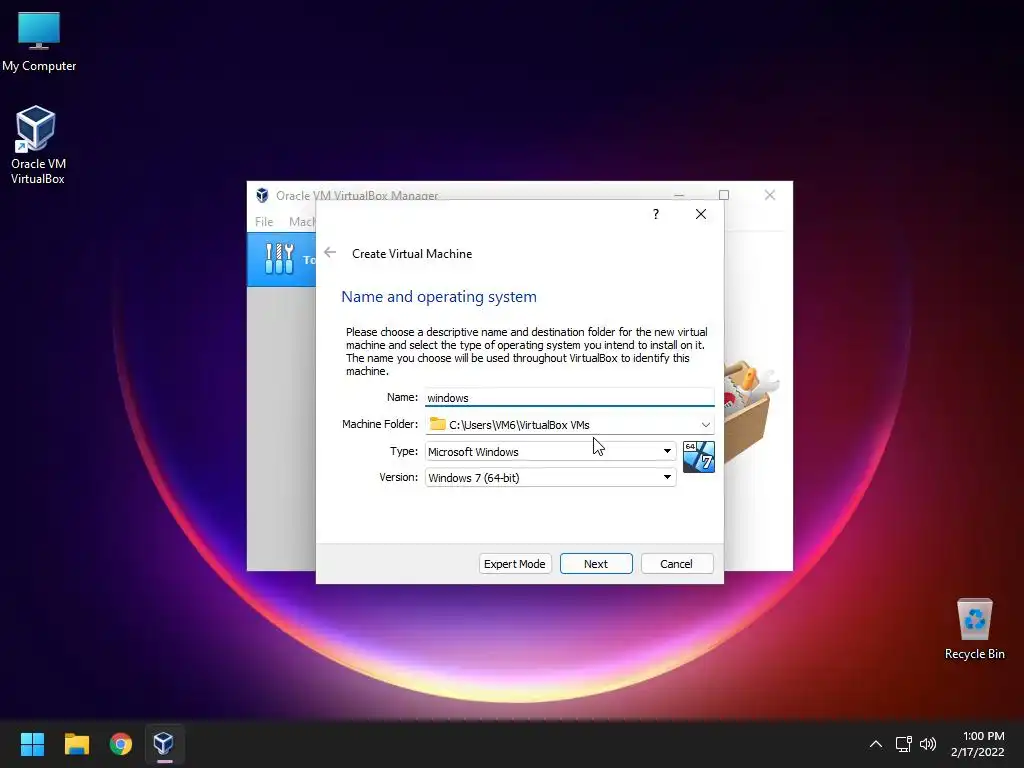Launch Google Chrome from the taskbar
This screenshot has width=1024, height=768.
(x=120, y=743)
